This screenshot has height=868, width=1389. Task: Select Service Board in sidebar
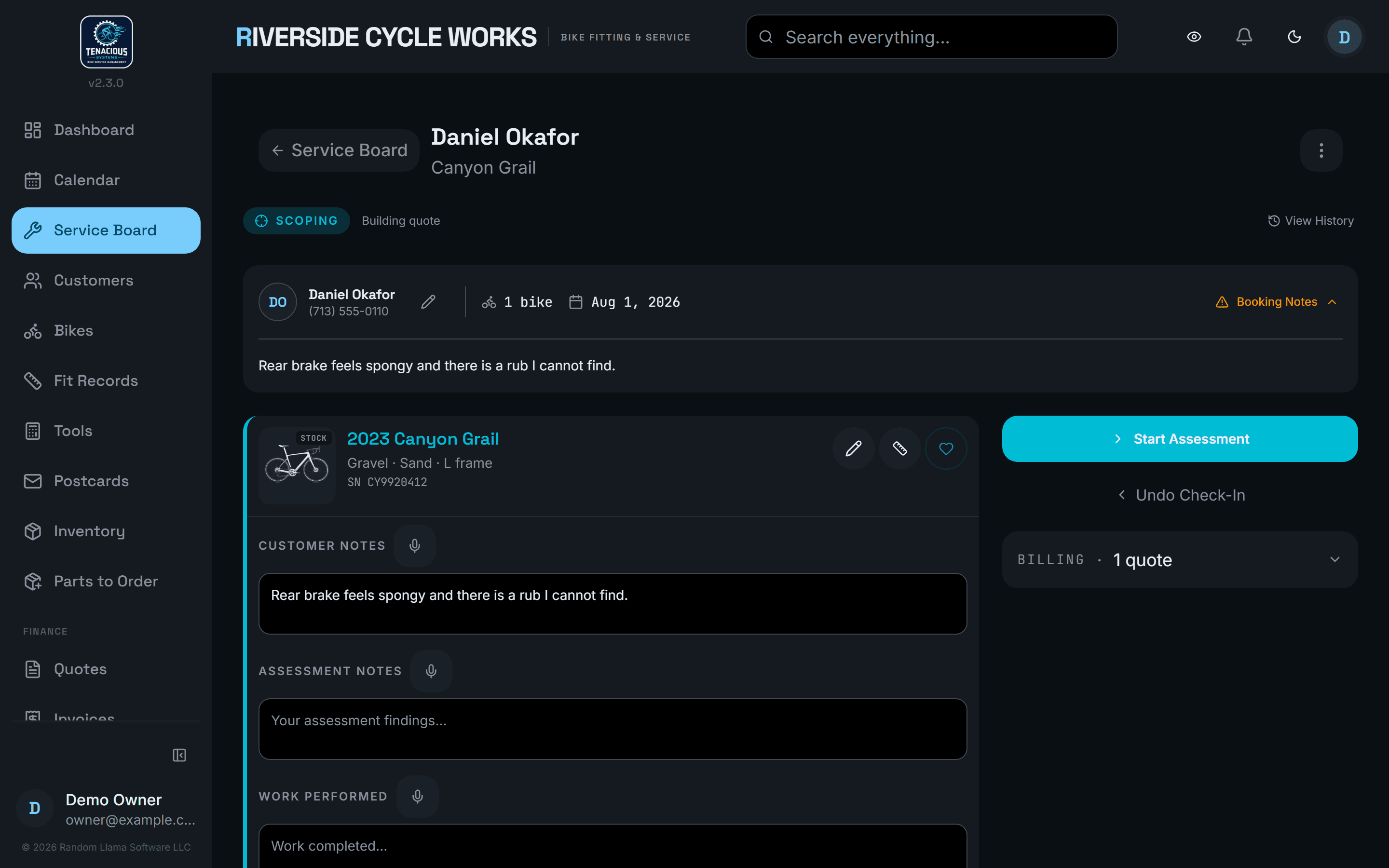pos(106,230)
